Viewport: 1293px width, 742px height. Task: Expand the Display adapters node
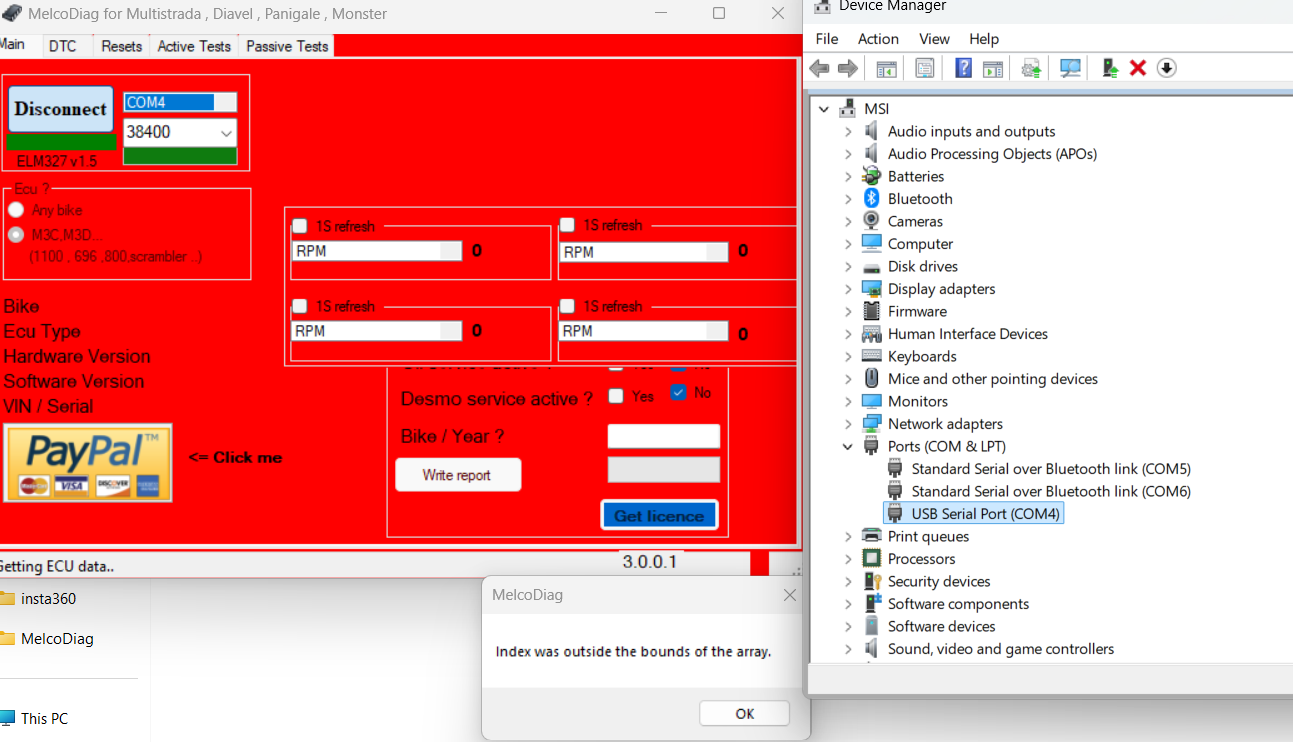(x=848, y=289)
